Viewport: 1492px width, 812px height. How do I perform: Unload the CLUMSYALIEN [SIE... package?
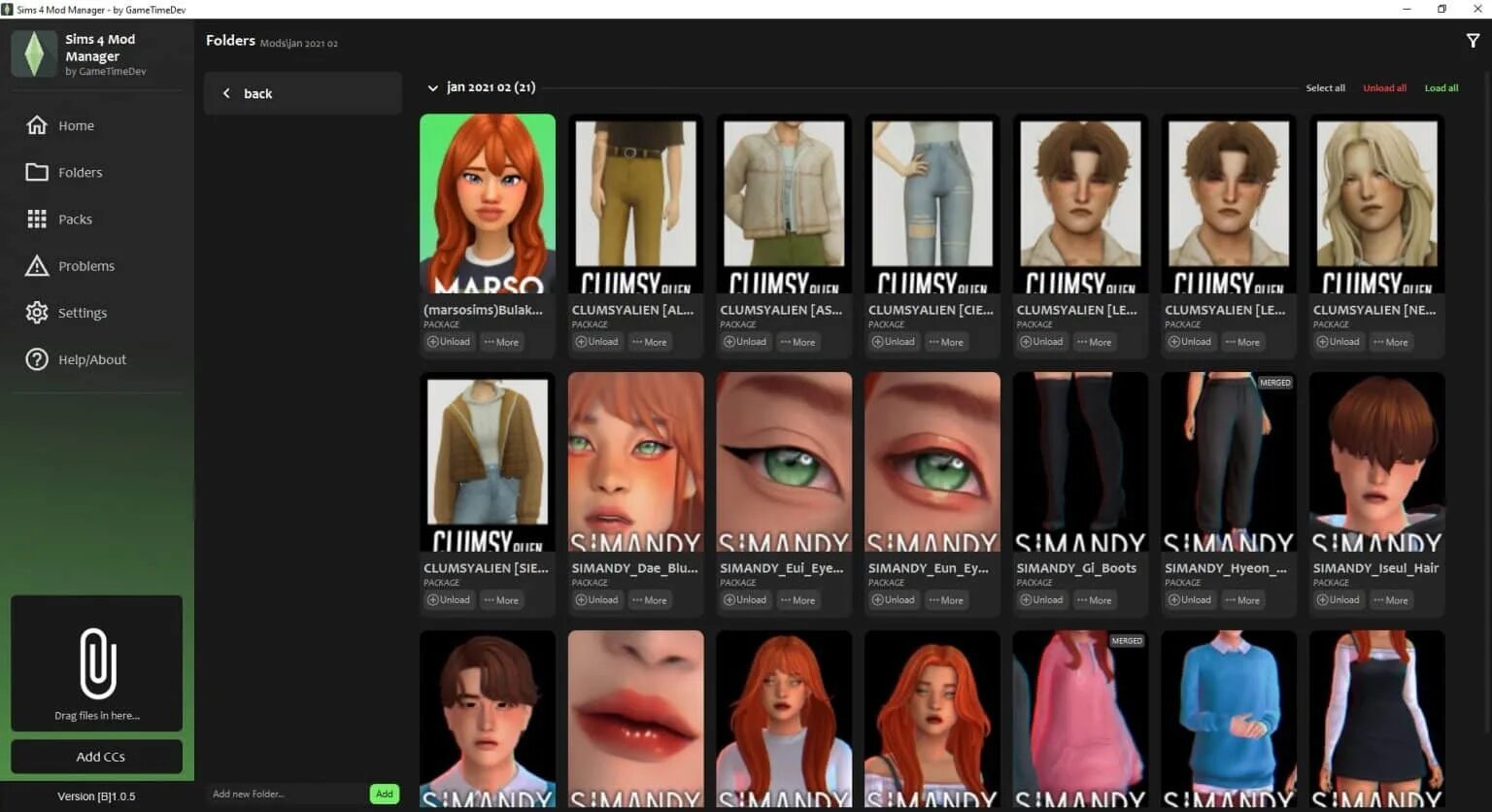coord(449,600)
